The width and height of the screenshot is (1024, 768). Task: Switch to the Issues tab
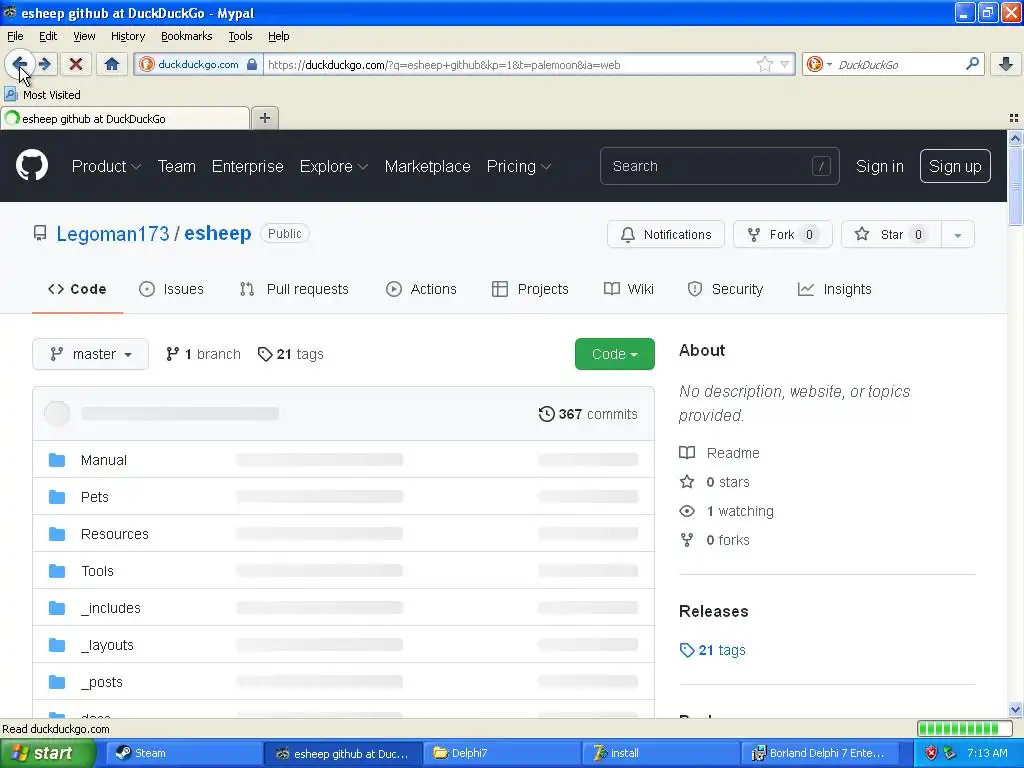pos(171,289)
